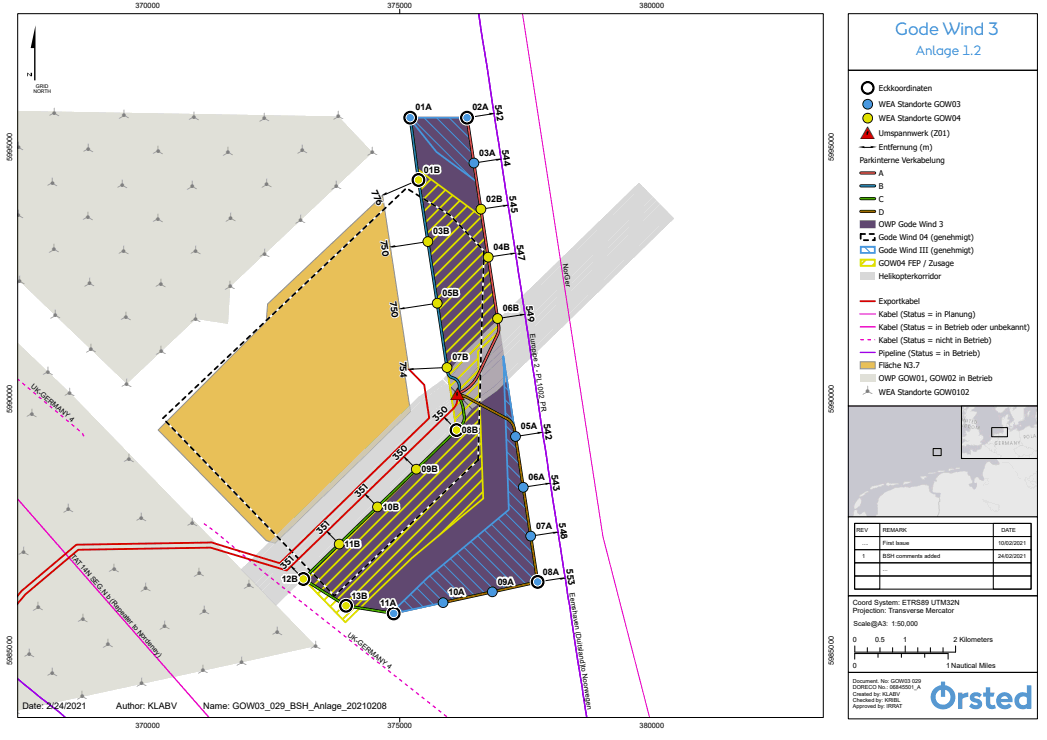Select the Helikopterkorridor grey legend swatch
1047x740 pixels.
pyautogui.click(x=866, y=275)
